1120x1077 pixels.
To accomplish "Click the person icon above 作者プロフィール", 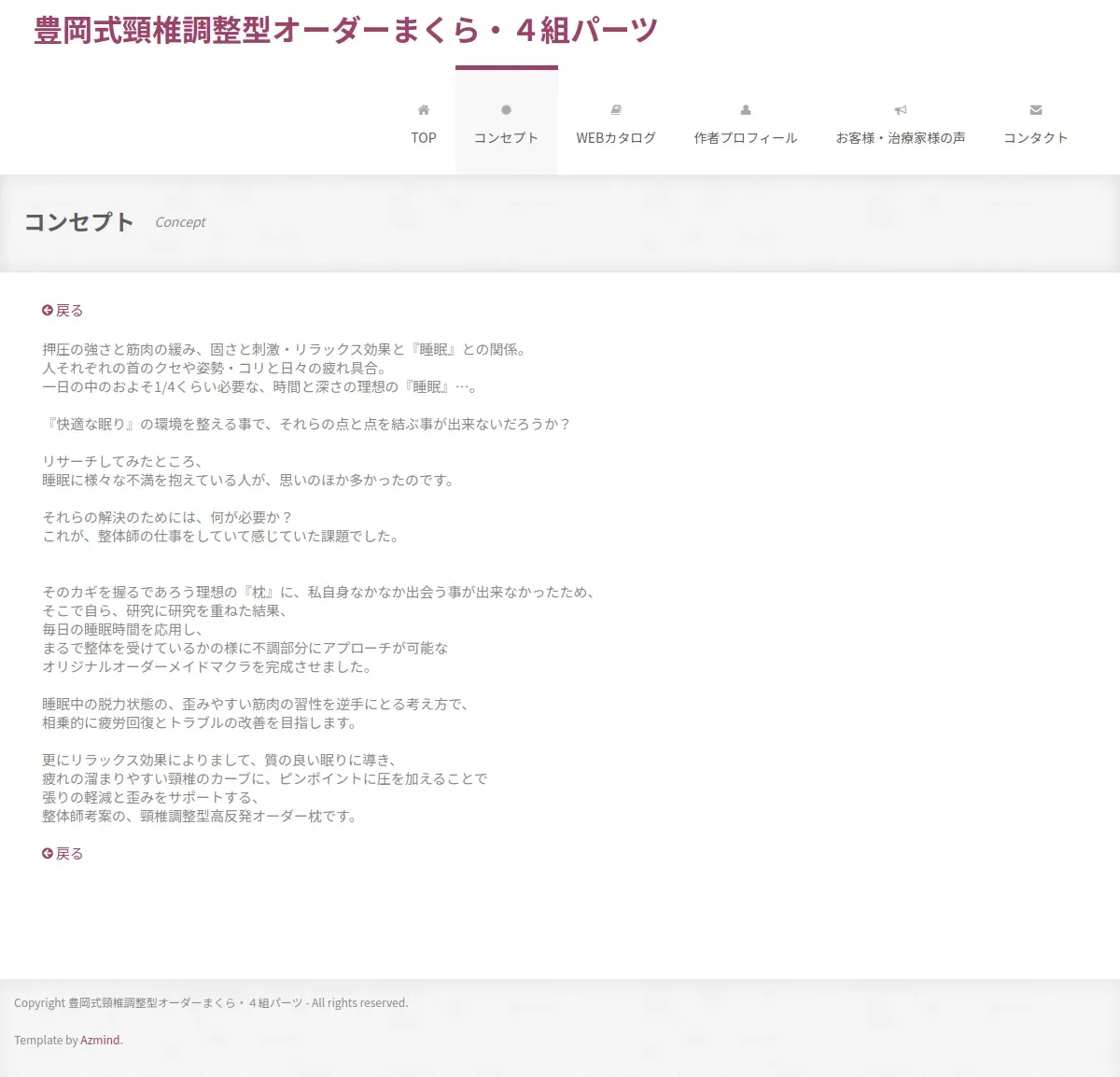I will coord(746,110).
